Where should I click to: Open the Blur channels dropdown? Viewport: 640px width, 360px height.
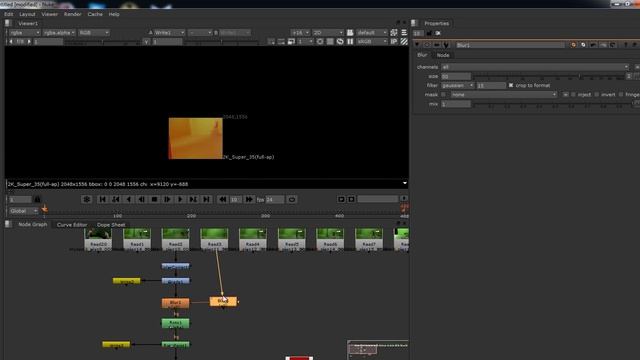(535, 67)
